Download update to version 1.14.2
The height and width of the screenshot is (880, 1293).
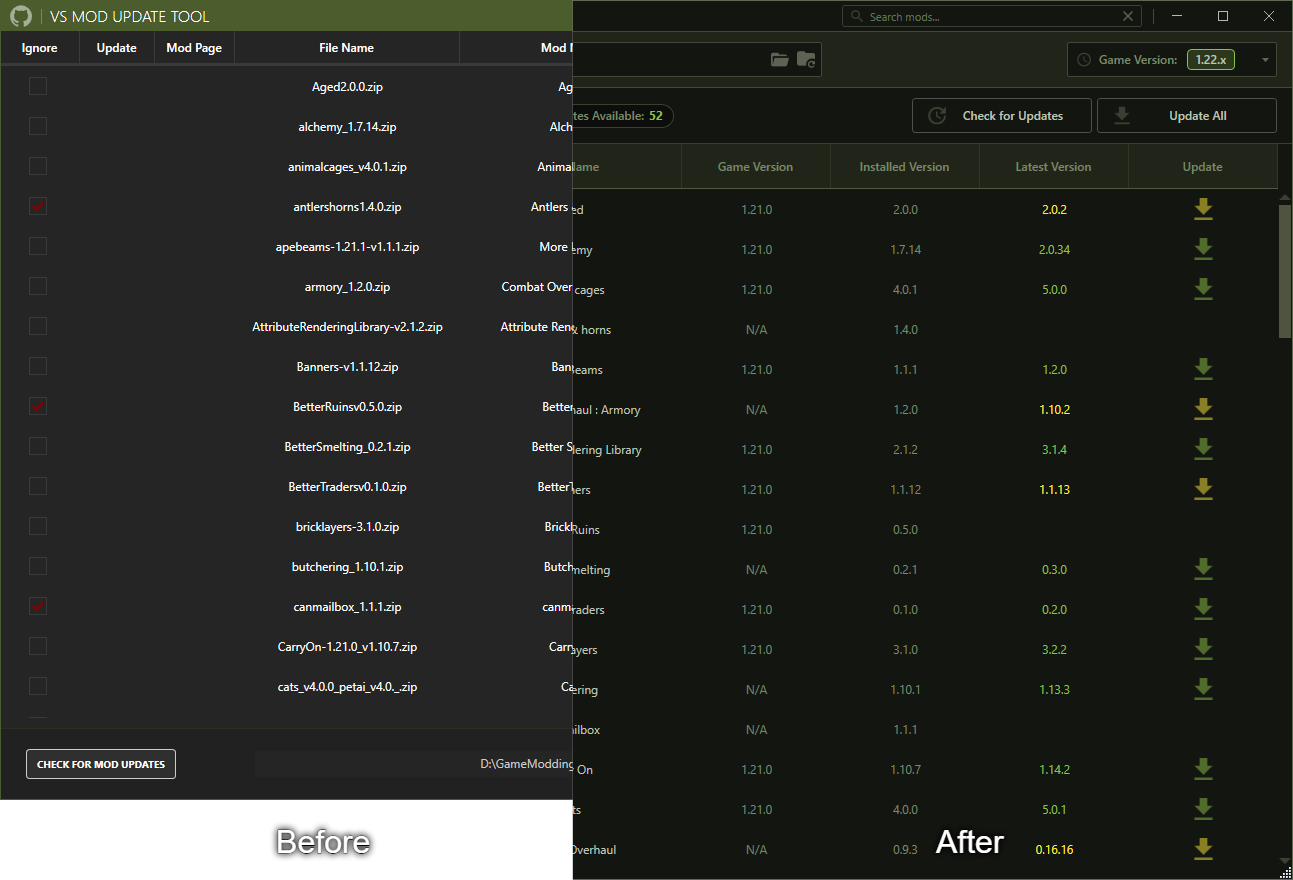[1203, 769]
